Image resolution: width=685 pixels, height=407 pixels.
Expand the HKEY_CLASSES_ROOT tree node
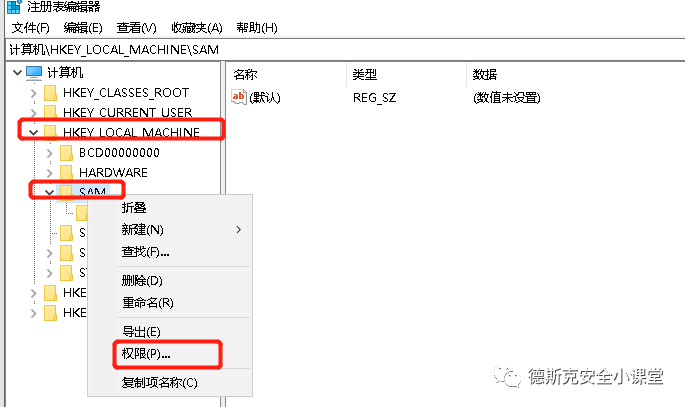[x=33, y=93]
